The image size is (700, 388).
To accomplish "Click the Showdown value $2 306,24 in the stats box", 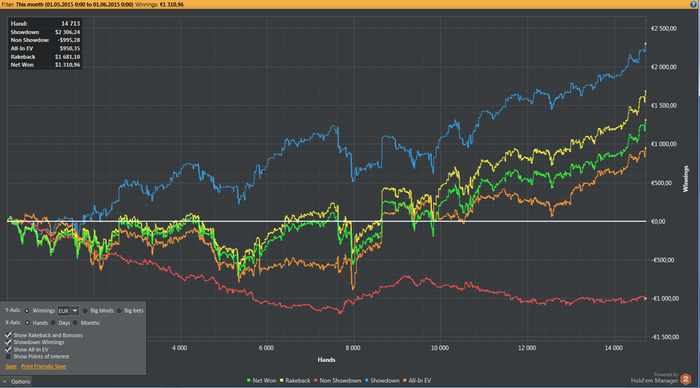I will point(67,32).
